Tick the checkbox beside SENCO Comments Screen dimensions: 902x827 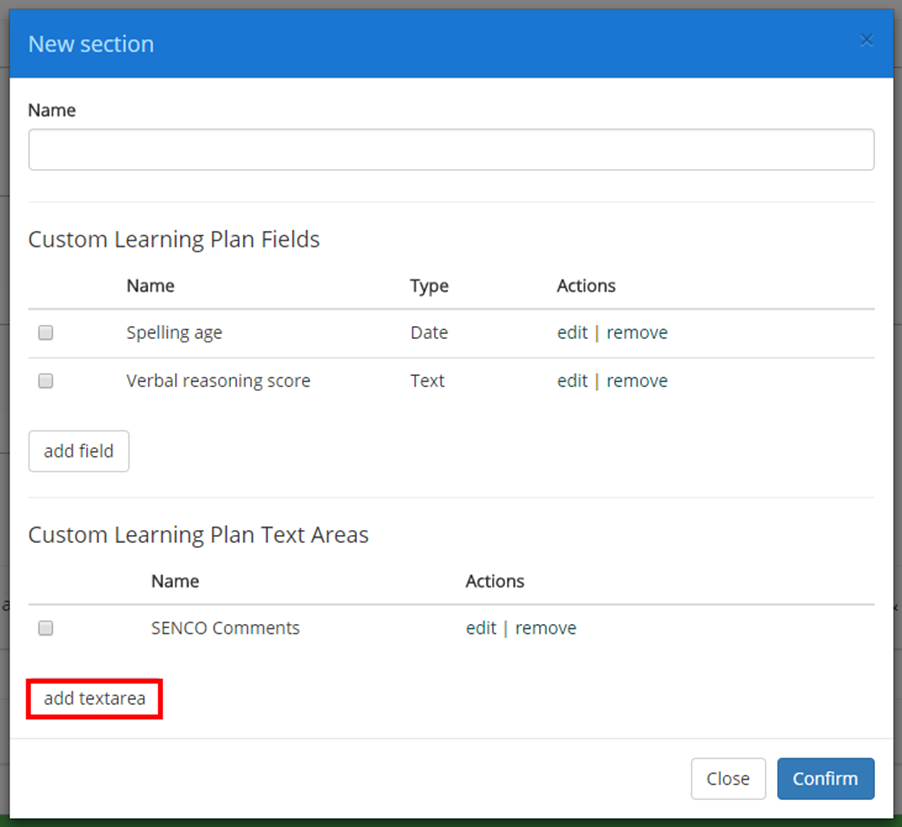click(45, 627)
